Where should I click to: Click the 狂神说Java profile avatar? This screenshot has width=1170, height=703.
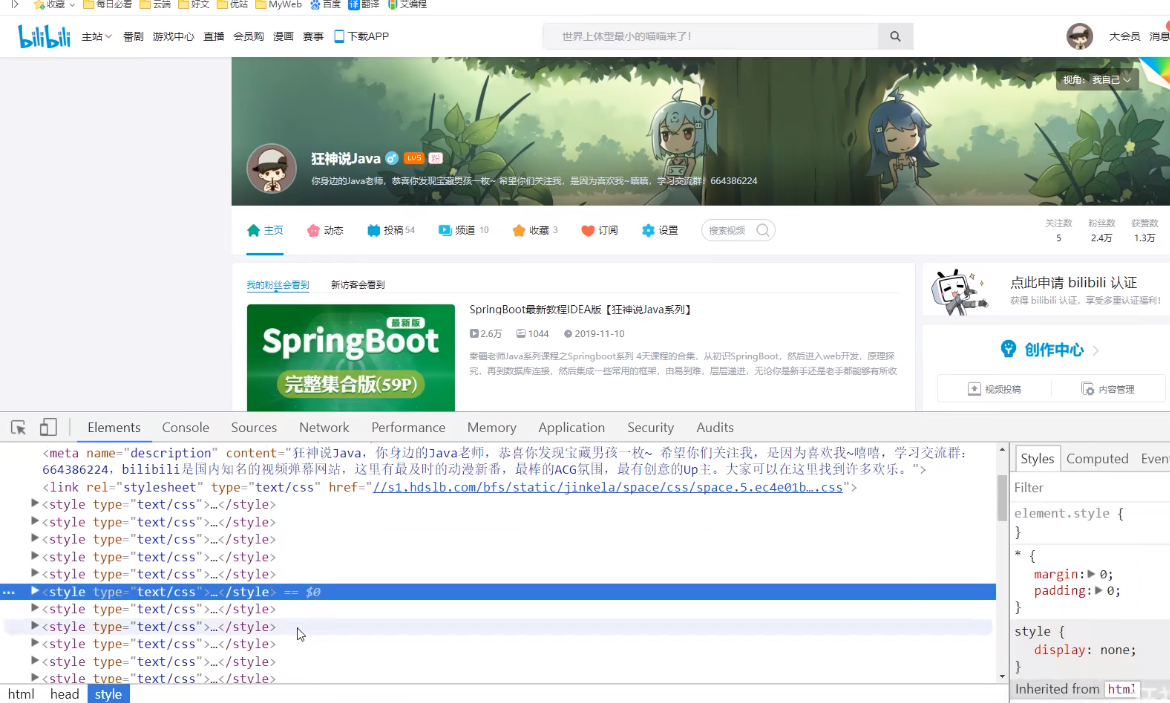tap(272, 169)
